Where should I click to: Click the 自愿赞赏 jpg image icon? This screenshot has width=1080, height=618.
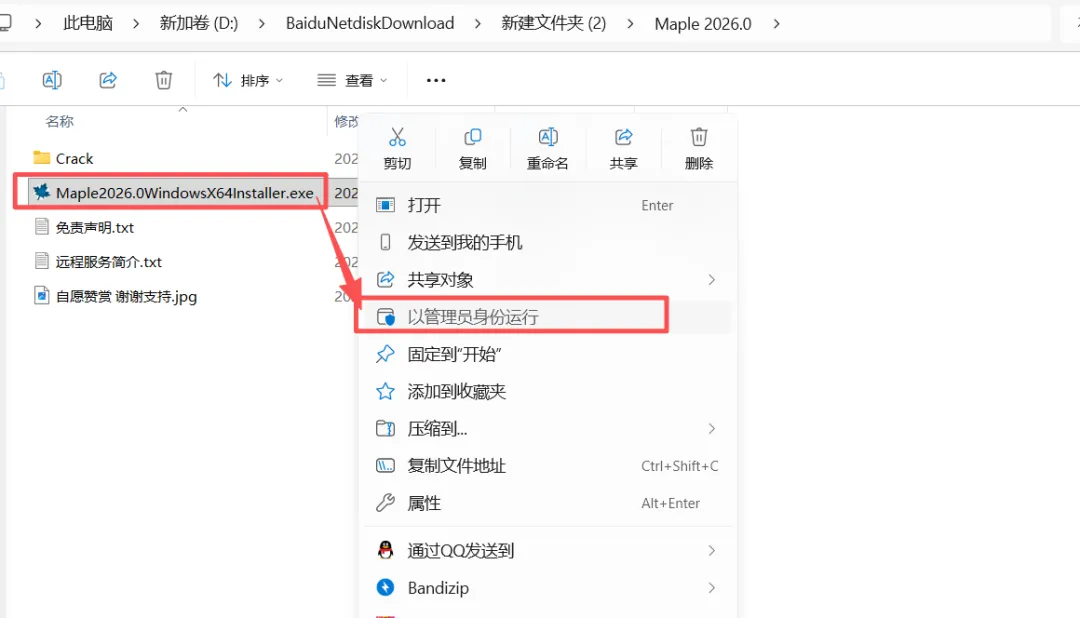click(42, 295)
